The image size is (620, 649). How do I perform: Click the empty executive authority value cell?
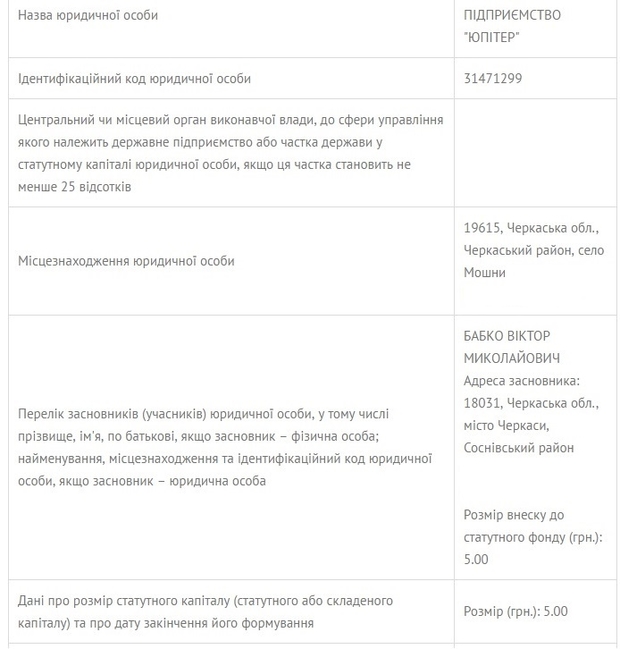click(535, 153)
